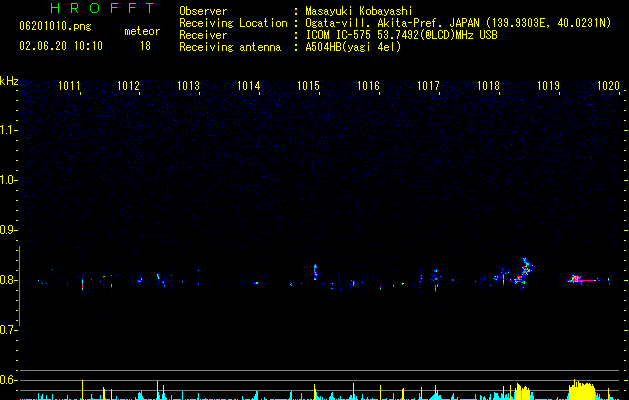Image resolution: width=629 pixels, height=400 pixels.
Task: Click frequency axis label 1.0
Action: click(x=8, y=180)
